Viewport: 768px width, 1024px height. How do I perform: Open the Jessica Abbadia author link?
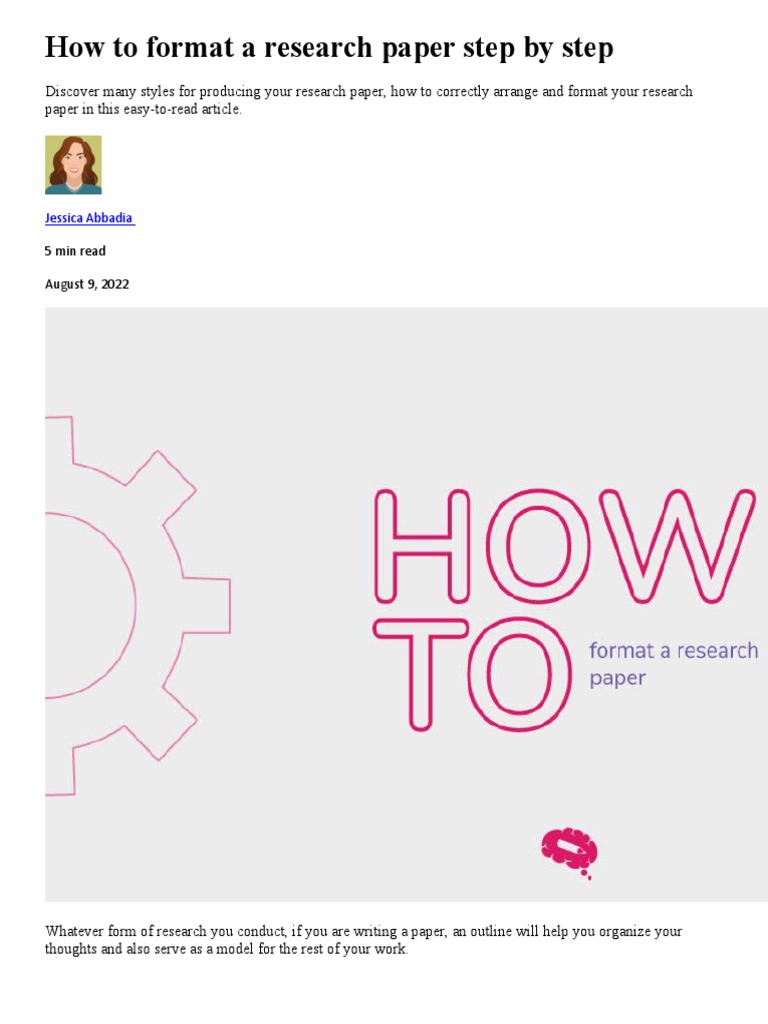89,218
